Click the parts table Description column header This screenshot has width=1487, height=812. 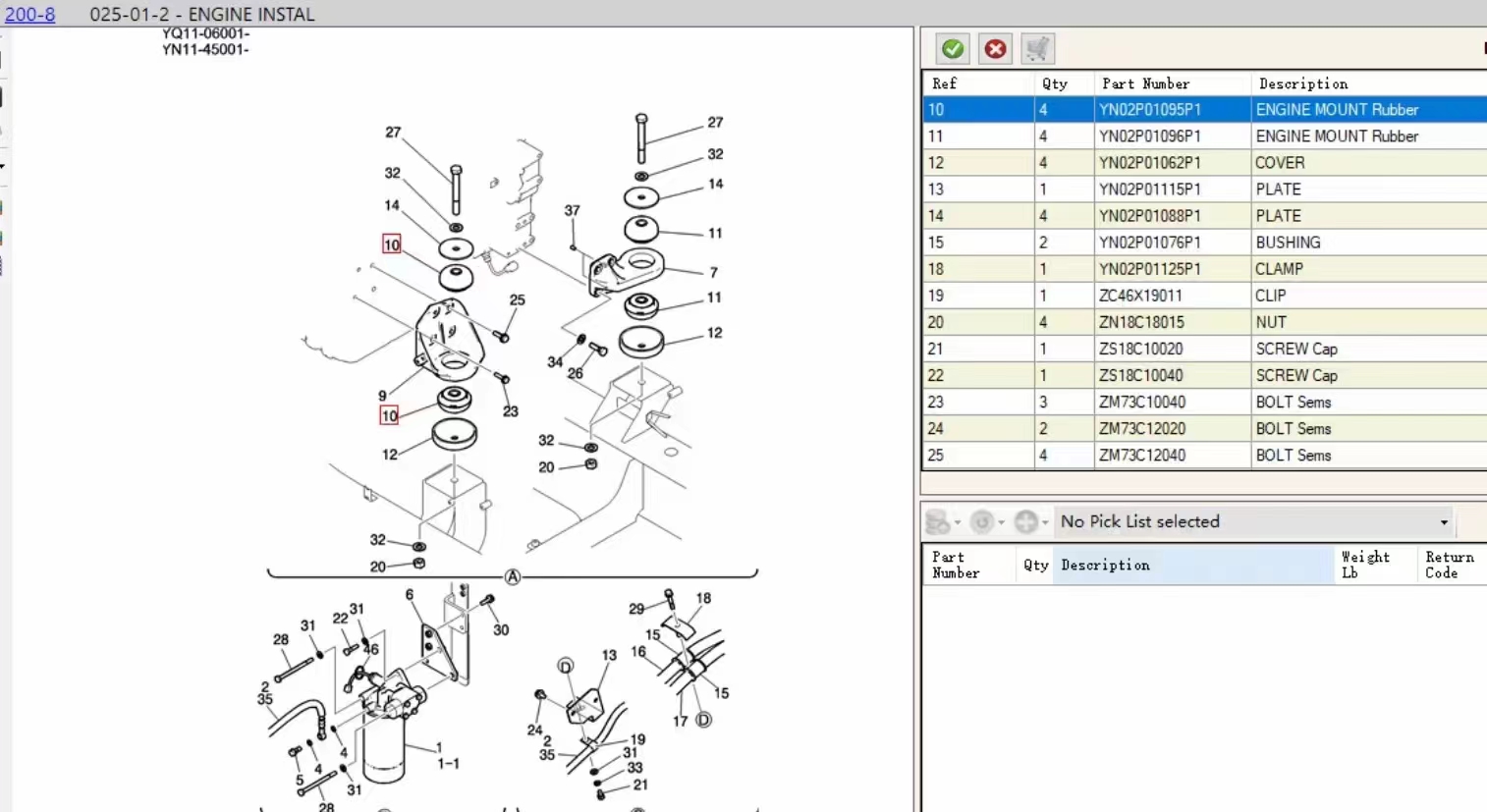click(1369, 83)
